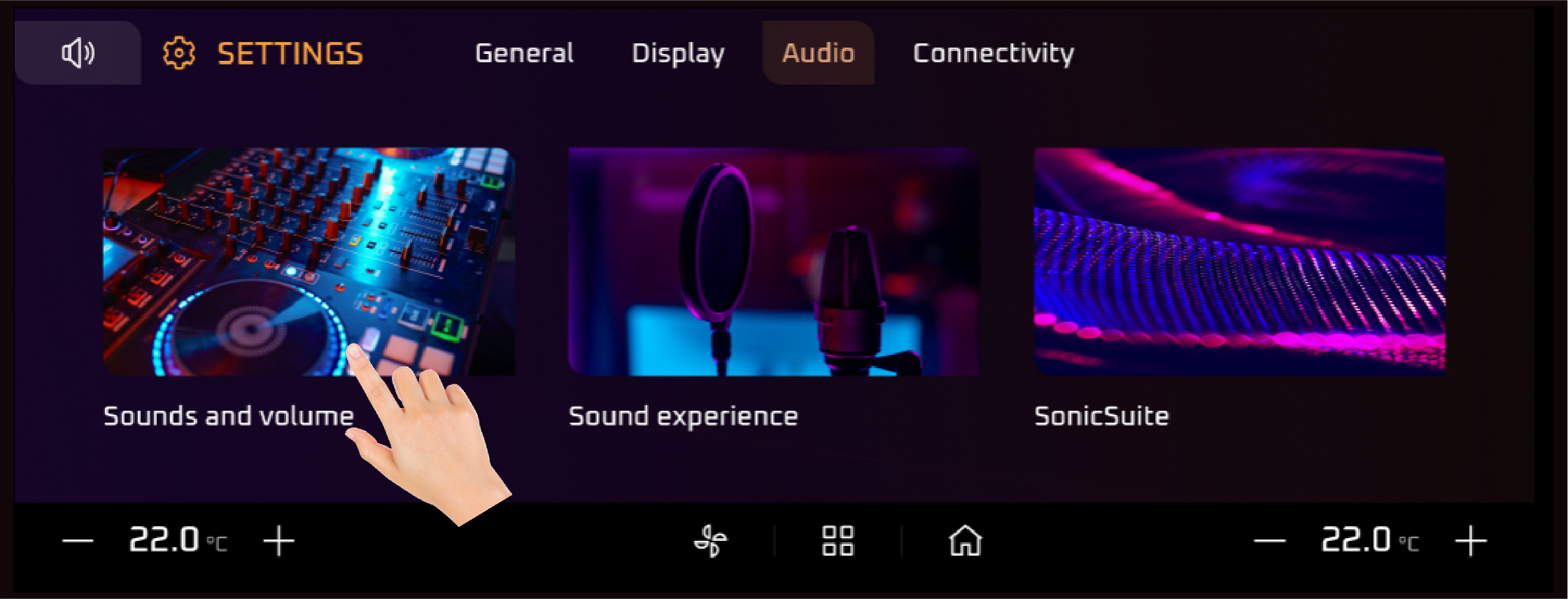Go to the home screen
The width and height of the screenshot is (1568, 599).
965,541
